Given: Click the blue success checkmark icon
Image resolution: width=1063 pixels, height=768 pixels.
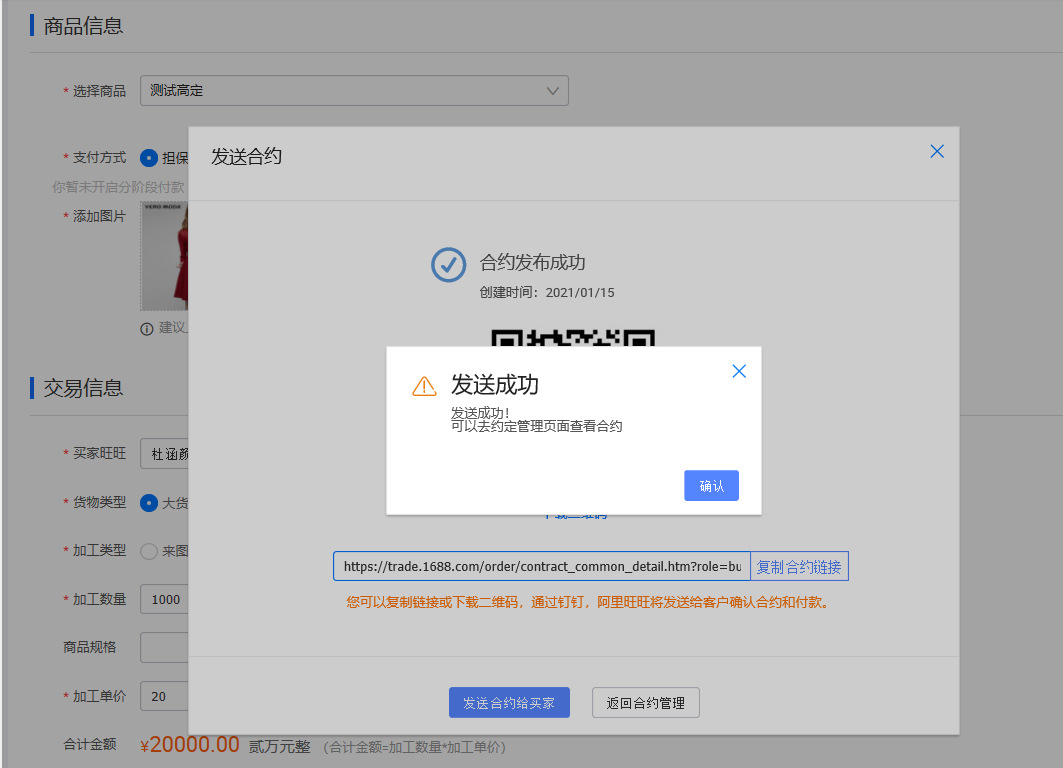Looking at the screenshot, I should pyautogui.click(x=449, y=264).
